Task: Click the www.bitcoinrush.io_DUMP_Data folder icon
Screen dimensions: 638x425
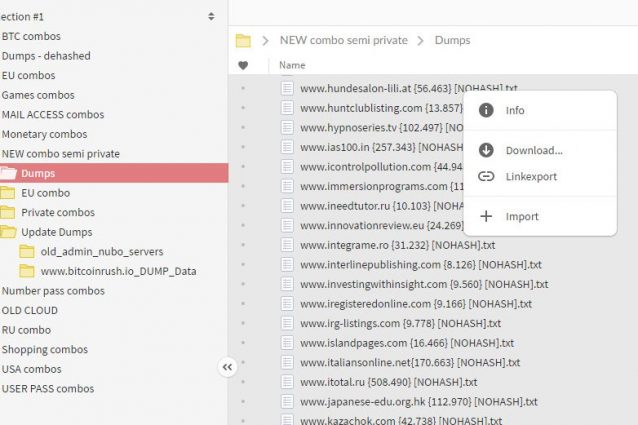Action: point(27,271)
